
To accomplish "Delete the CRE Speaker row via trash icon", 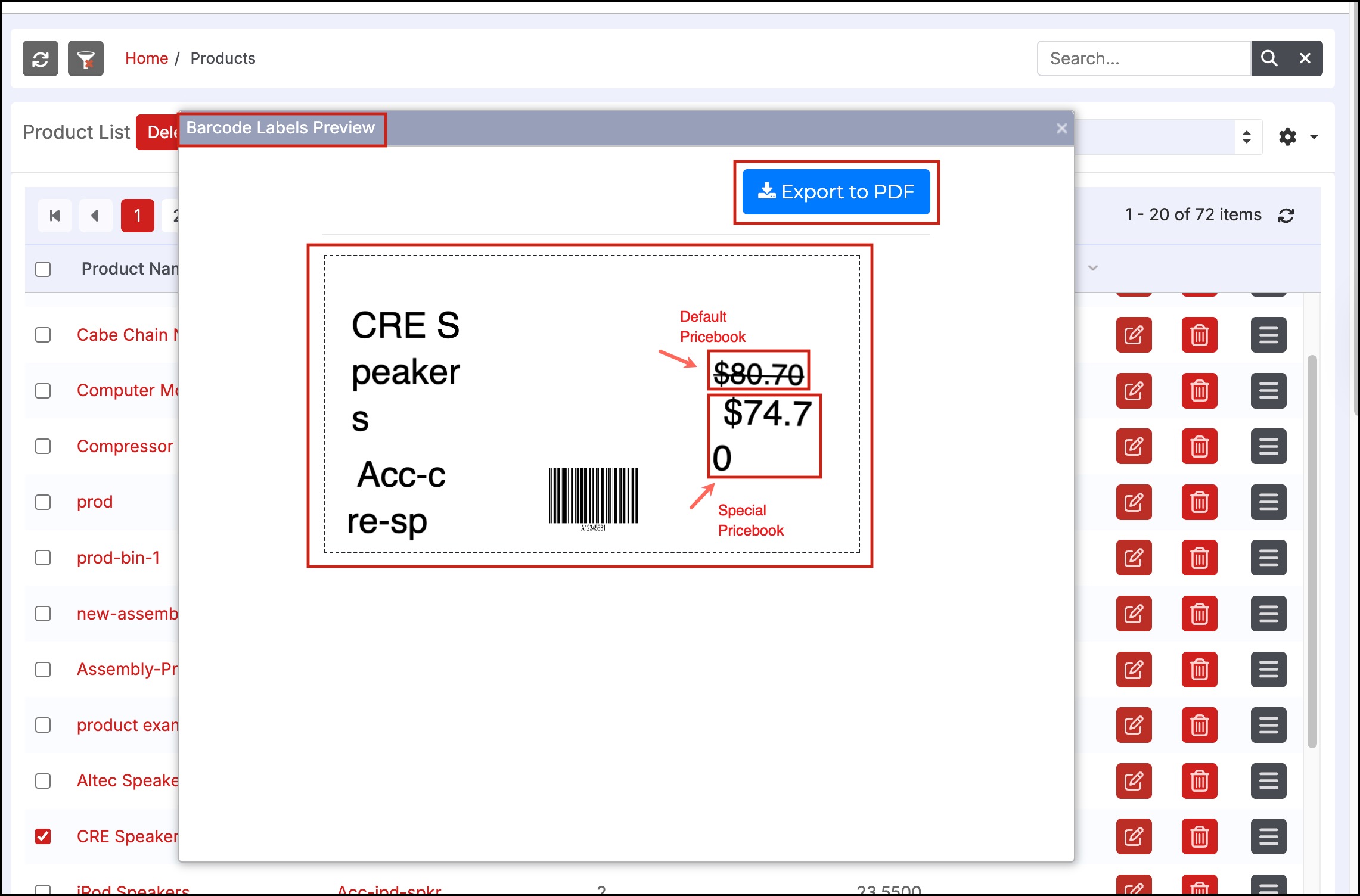I will [x=1199, y=836].
